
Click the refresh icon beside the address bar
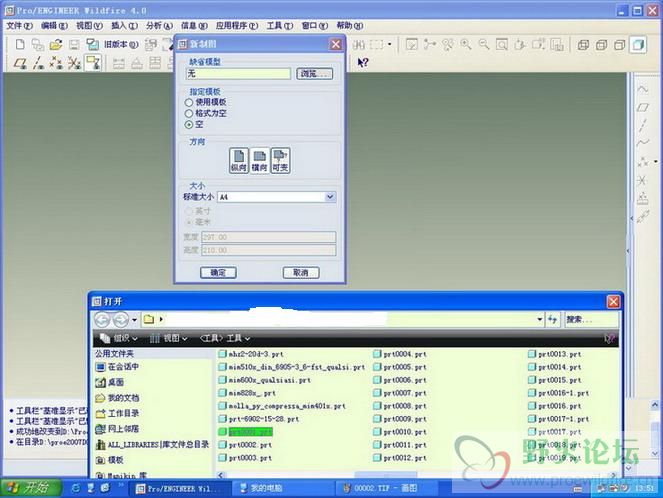(552, 319)
